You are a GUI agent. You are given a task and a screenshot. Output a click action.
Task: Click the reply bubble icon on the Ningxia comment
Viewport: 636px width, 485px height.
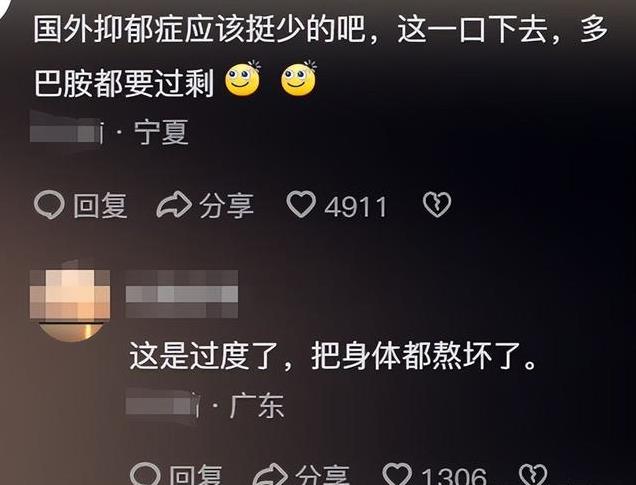(49, 205)
